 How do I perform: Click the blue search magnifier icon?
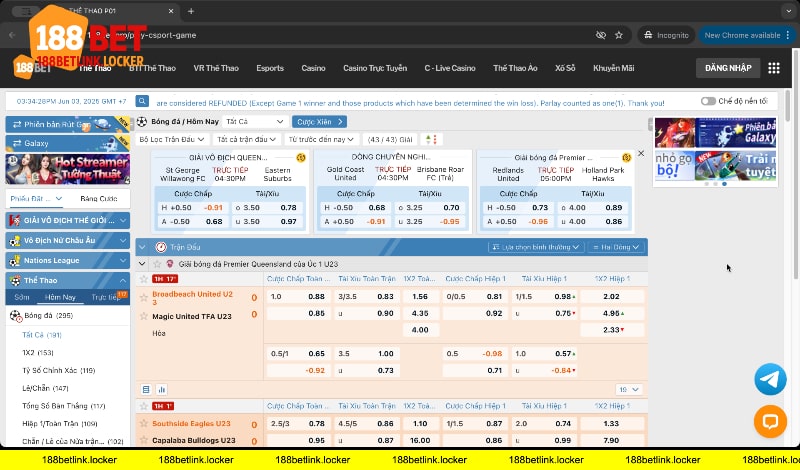tap(142, 101)
